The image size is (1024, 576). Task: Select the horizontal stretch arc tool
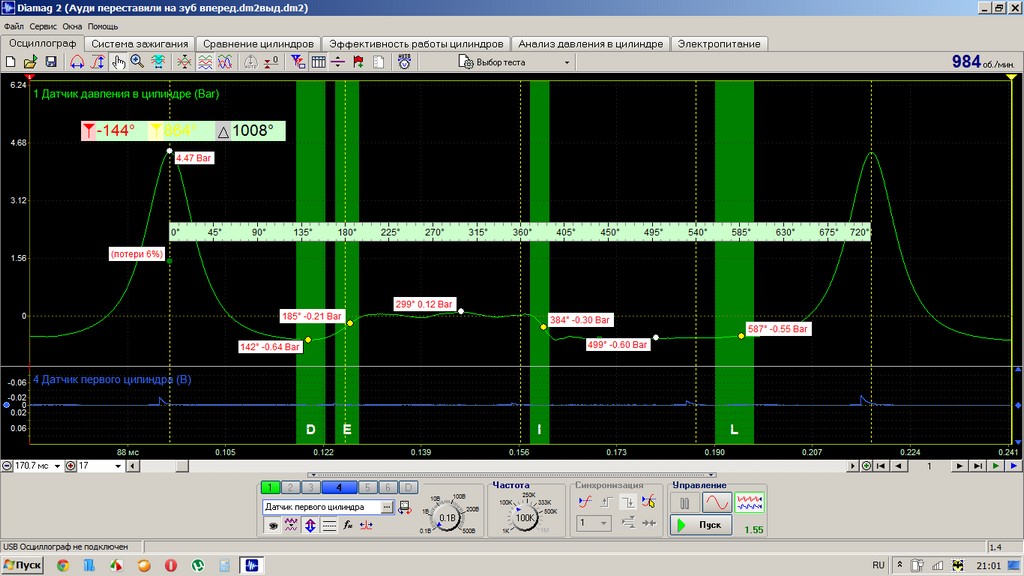click(x=77, y=62)
